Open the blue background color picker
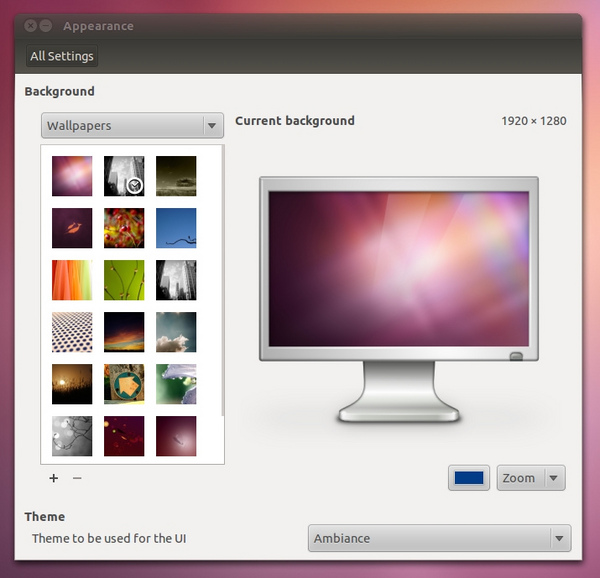 pos(469,478)
